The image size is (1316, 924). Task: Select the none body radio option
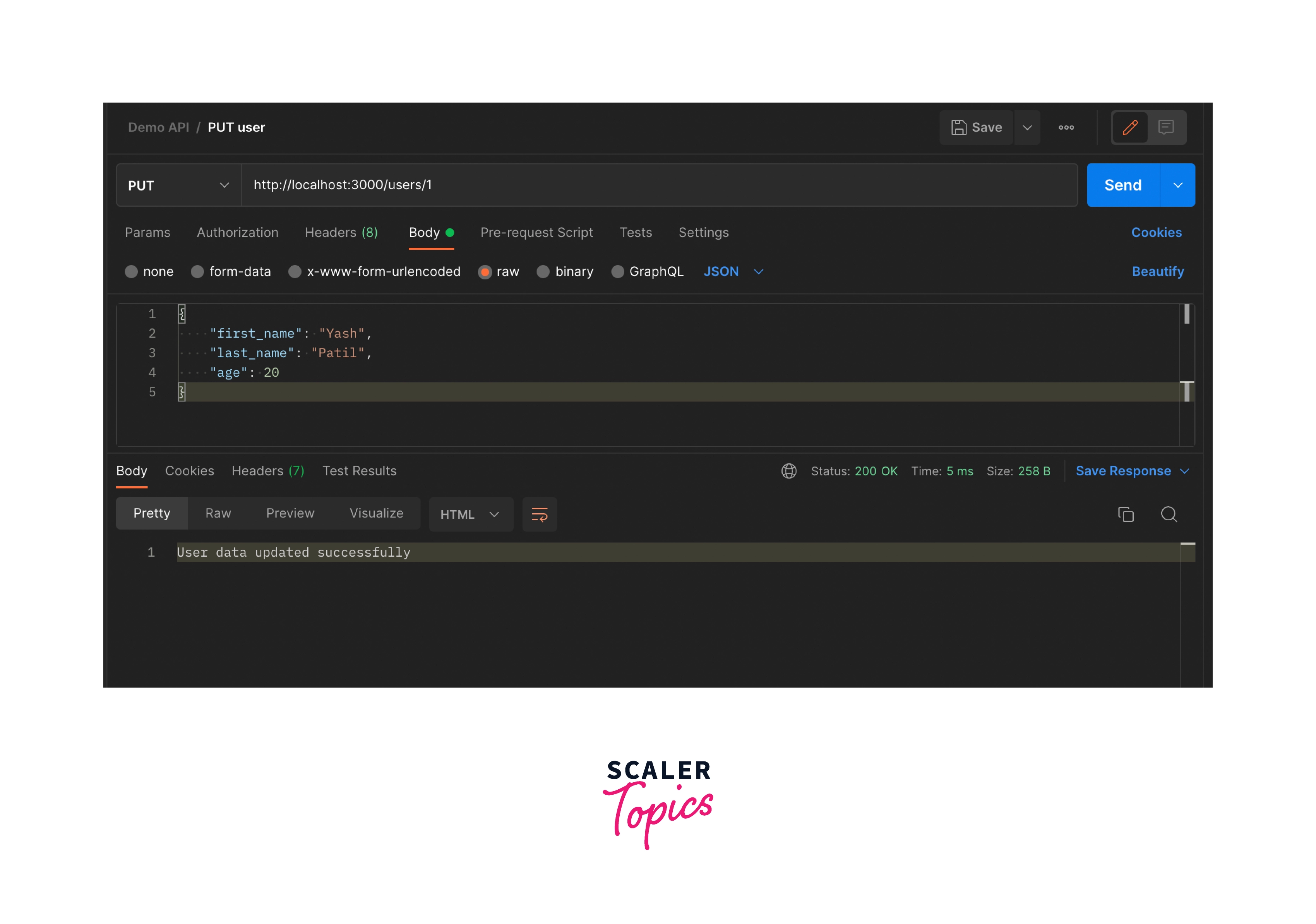[x=132, y=272]
